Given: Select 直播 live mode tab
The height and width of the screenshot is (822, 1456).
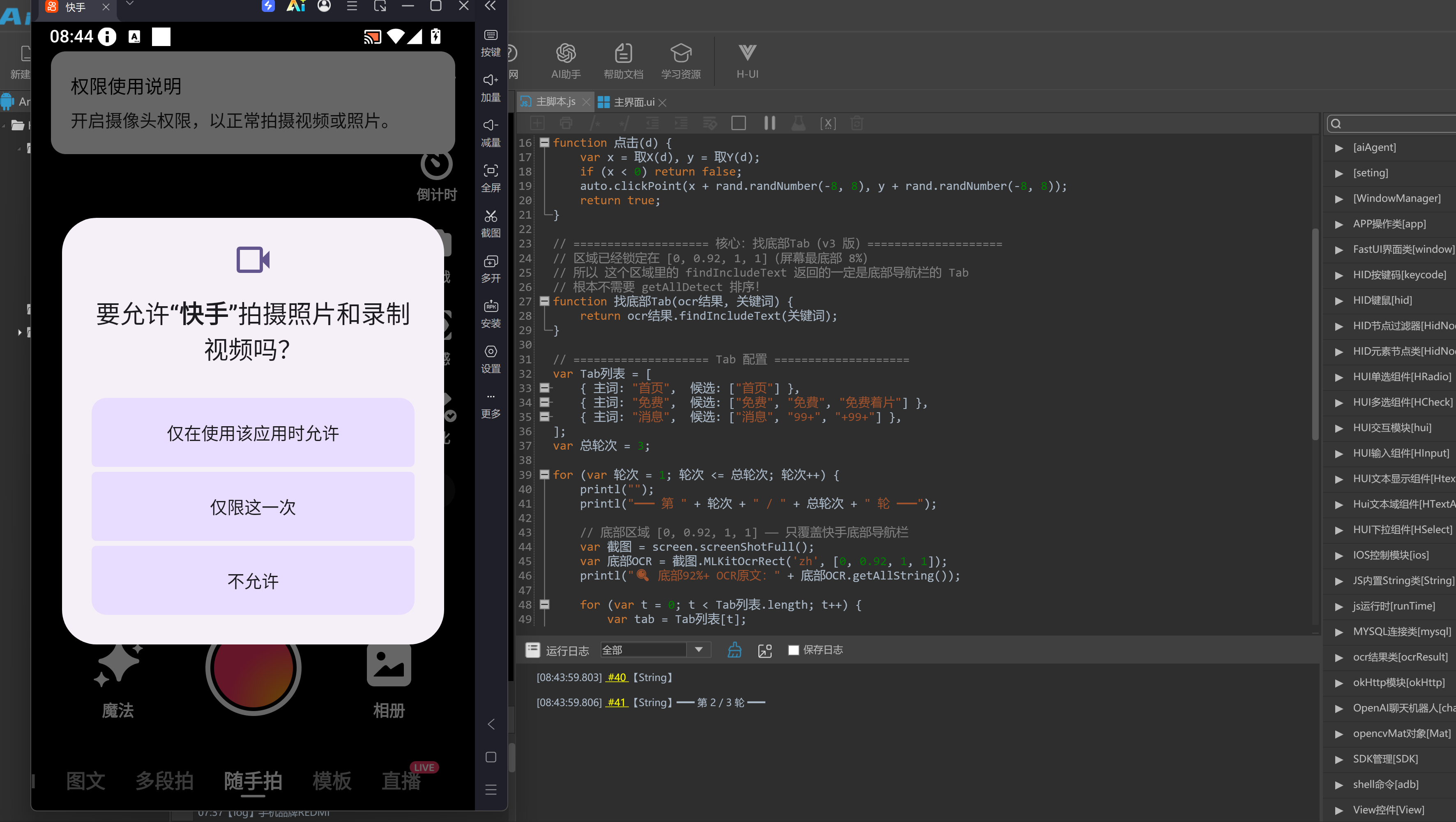Looking at the screenshot, I should pyautogui.click(x=401, y=781).
